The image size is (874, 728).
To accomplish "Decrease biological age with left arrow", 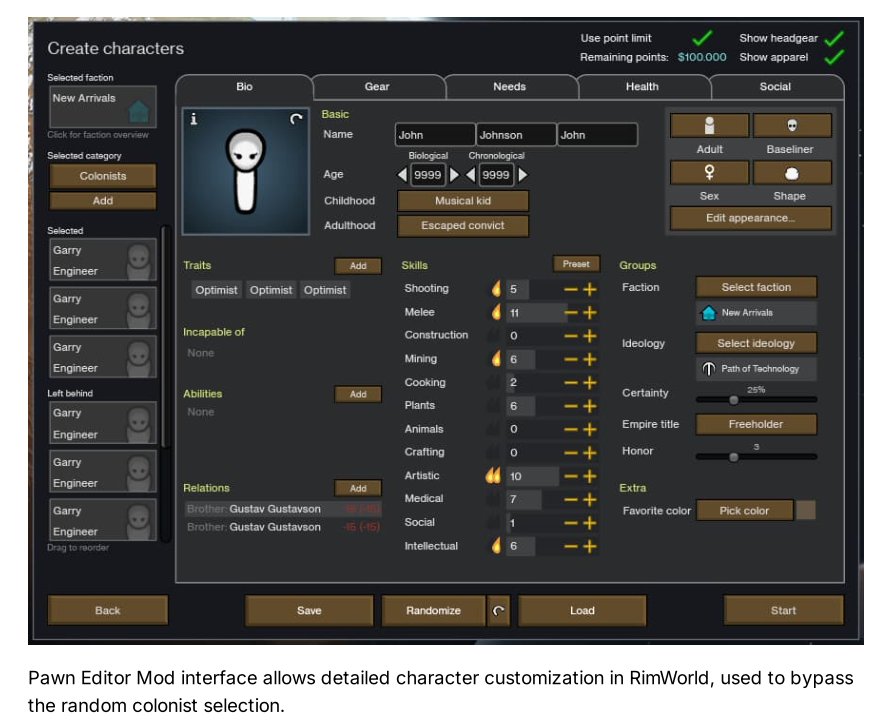I will [402, 175].
